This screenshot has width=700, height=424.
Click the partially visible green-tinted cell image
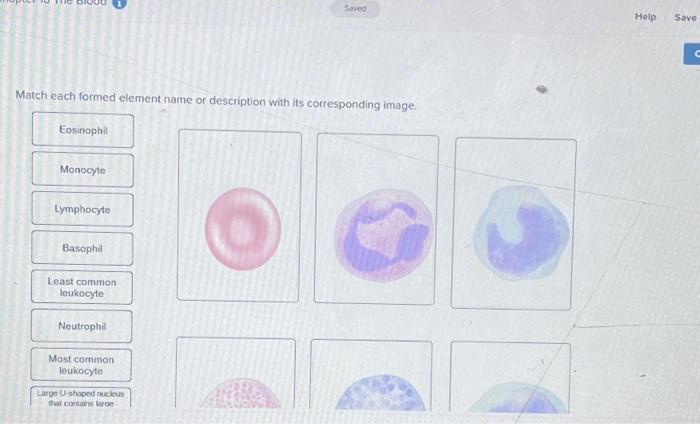pos(510,377)
